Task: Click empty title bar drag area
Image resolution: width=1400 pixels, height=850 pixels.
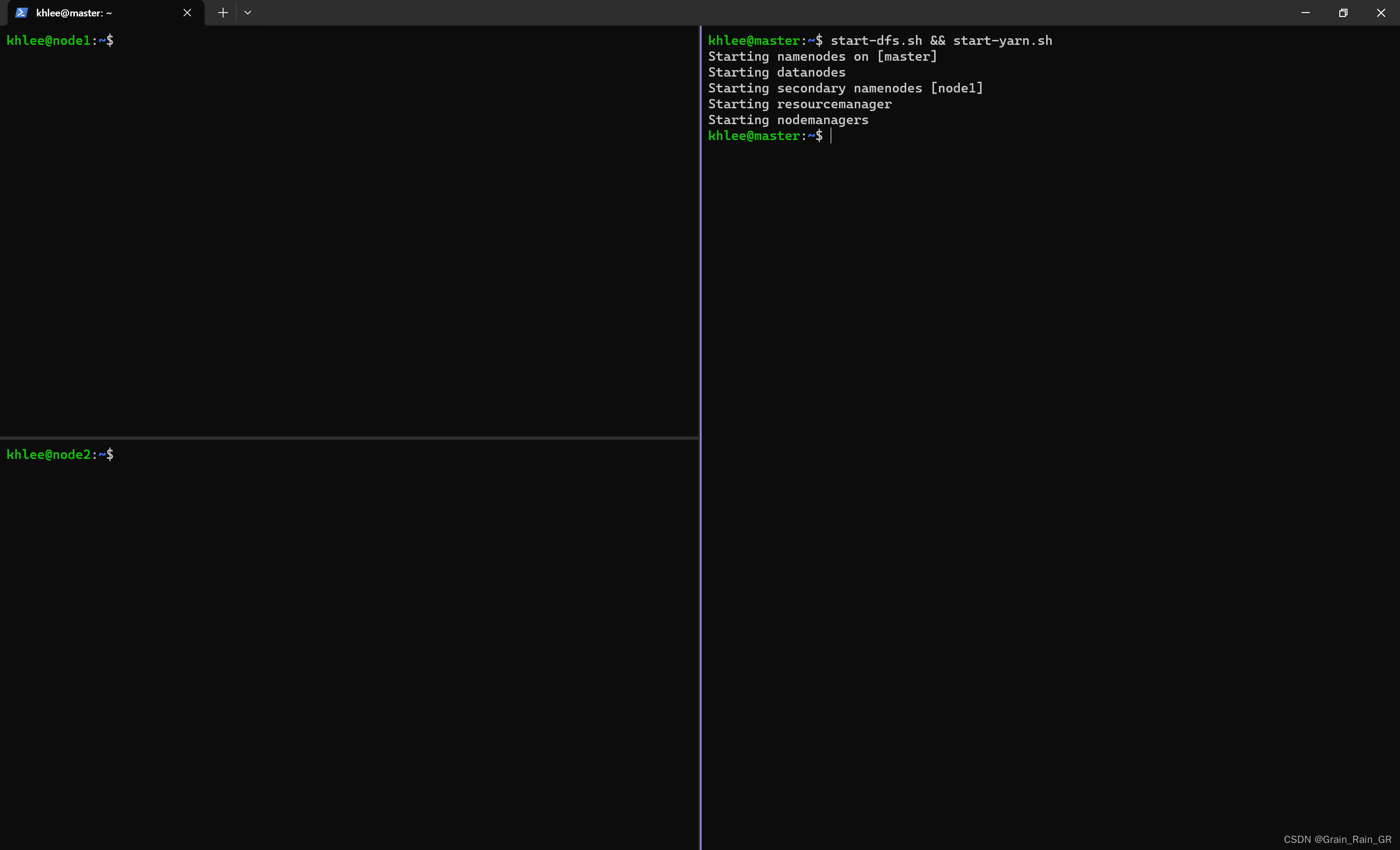Action: (739, 13)
